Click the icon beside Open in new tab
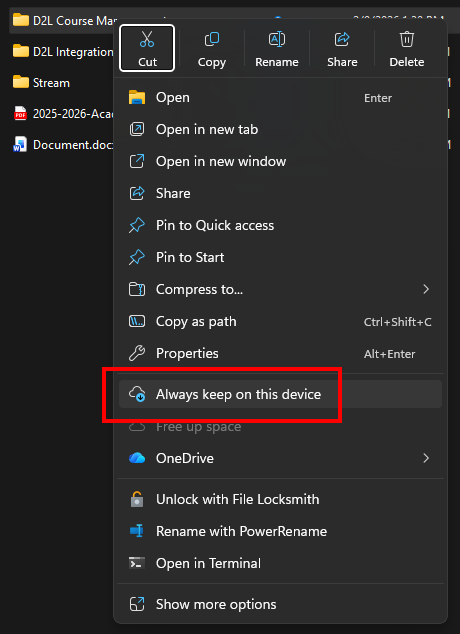This screenshot has width=460, height=634. 137,130
